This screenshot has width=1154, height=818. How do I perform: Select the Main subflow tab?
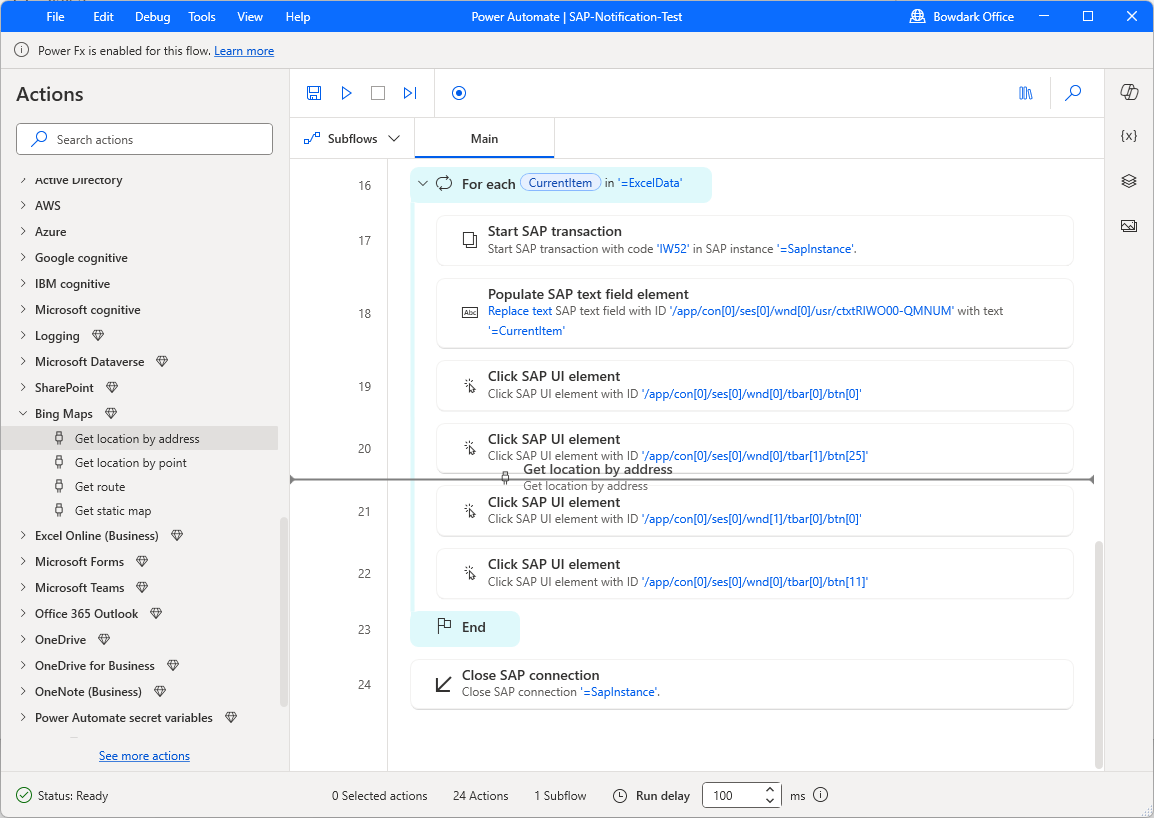[x=484, y=138]
